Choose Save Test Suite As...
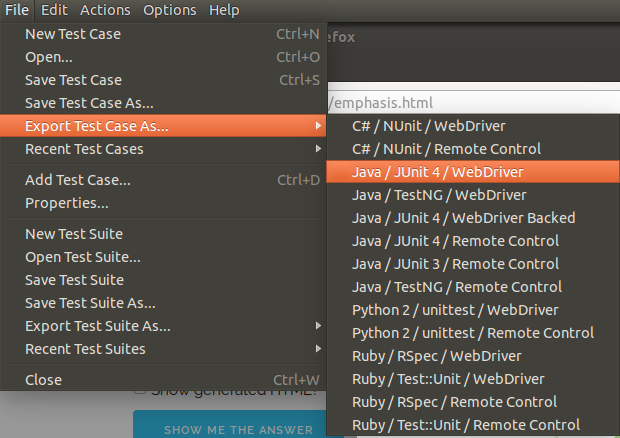620x438 pixels. (x=163, y=303)
